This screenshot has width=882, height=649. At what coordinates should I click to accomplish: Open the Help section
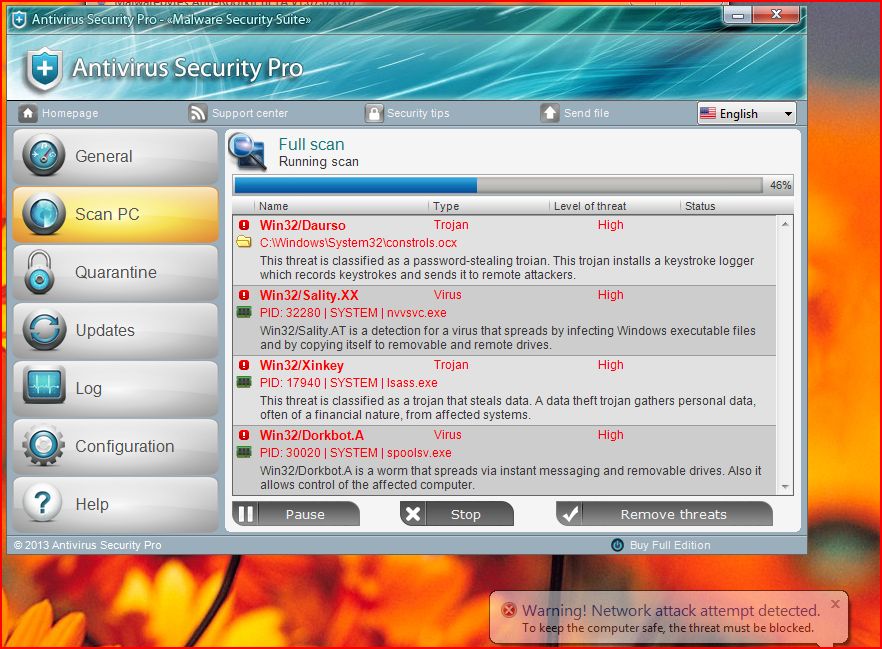[115, 504]
